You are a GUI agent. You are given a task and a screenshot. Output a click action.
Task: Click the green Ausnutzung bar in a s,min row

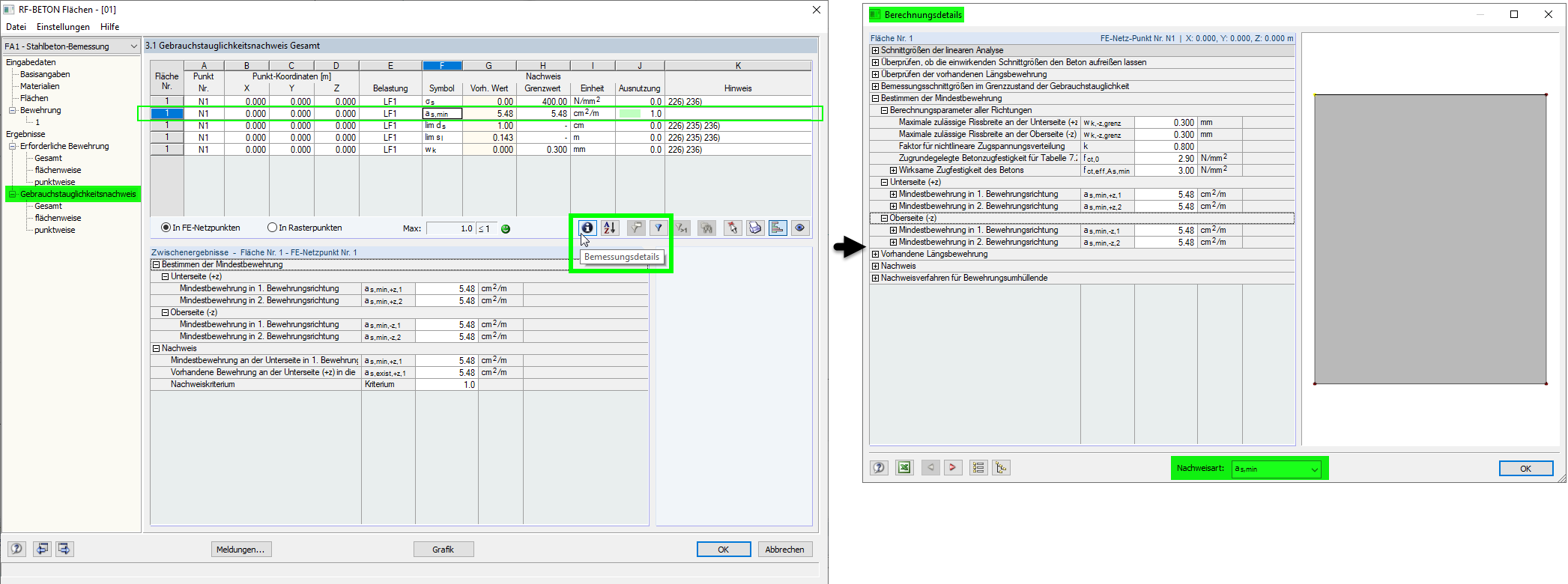tap(630, 114)
